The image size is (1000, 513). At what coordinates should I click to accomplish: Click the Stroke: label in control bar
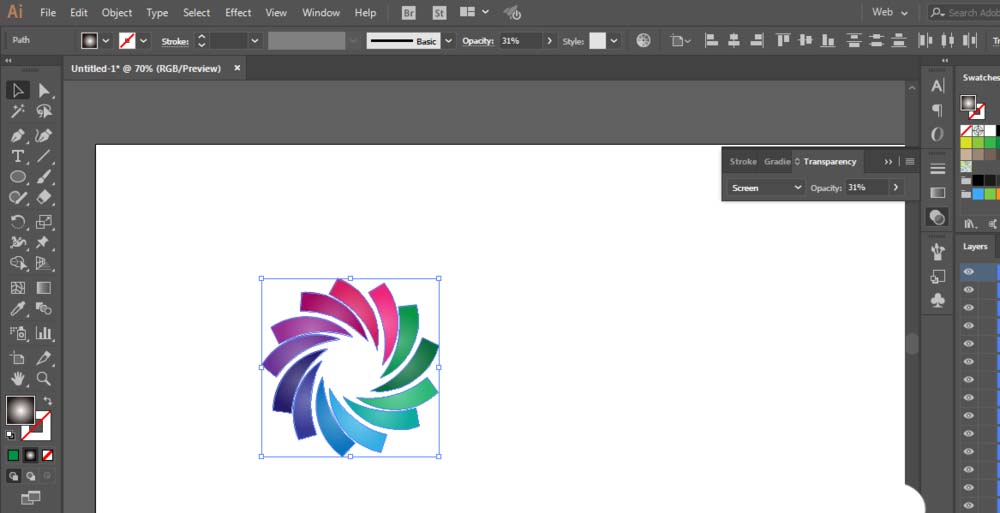175,41
